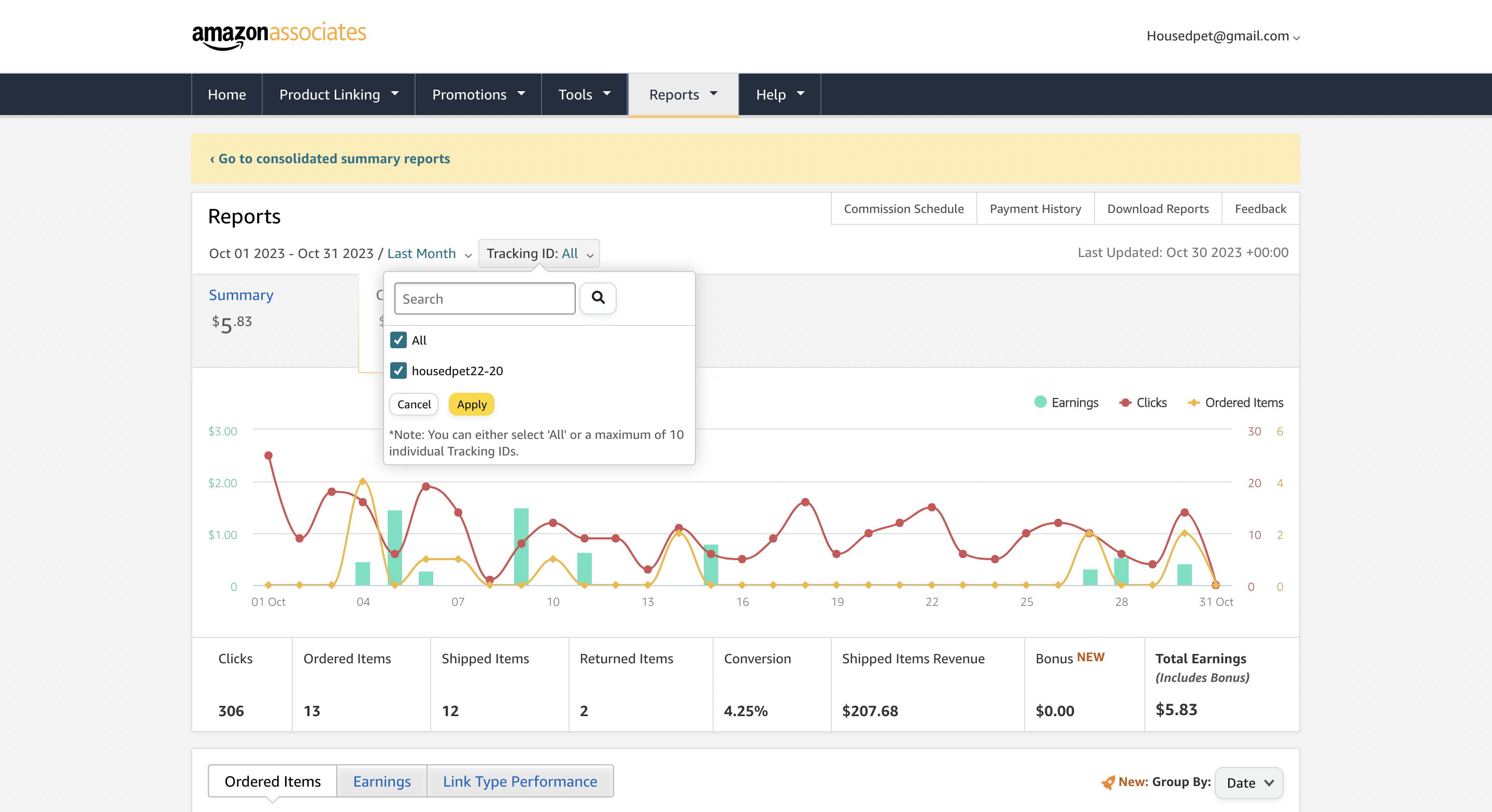Open the Reports nav dropdown
This screenshot has width=1492, height=812.
pyautogui.click(x=684, y=94)
